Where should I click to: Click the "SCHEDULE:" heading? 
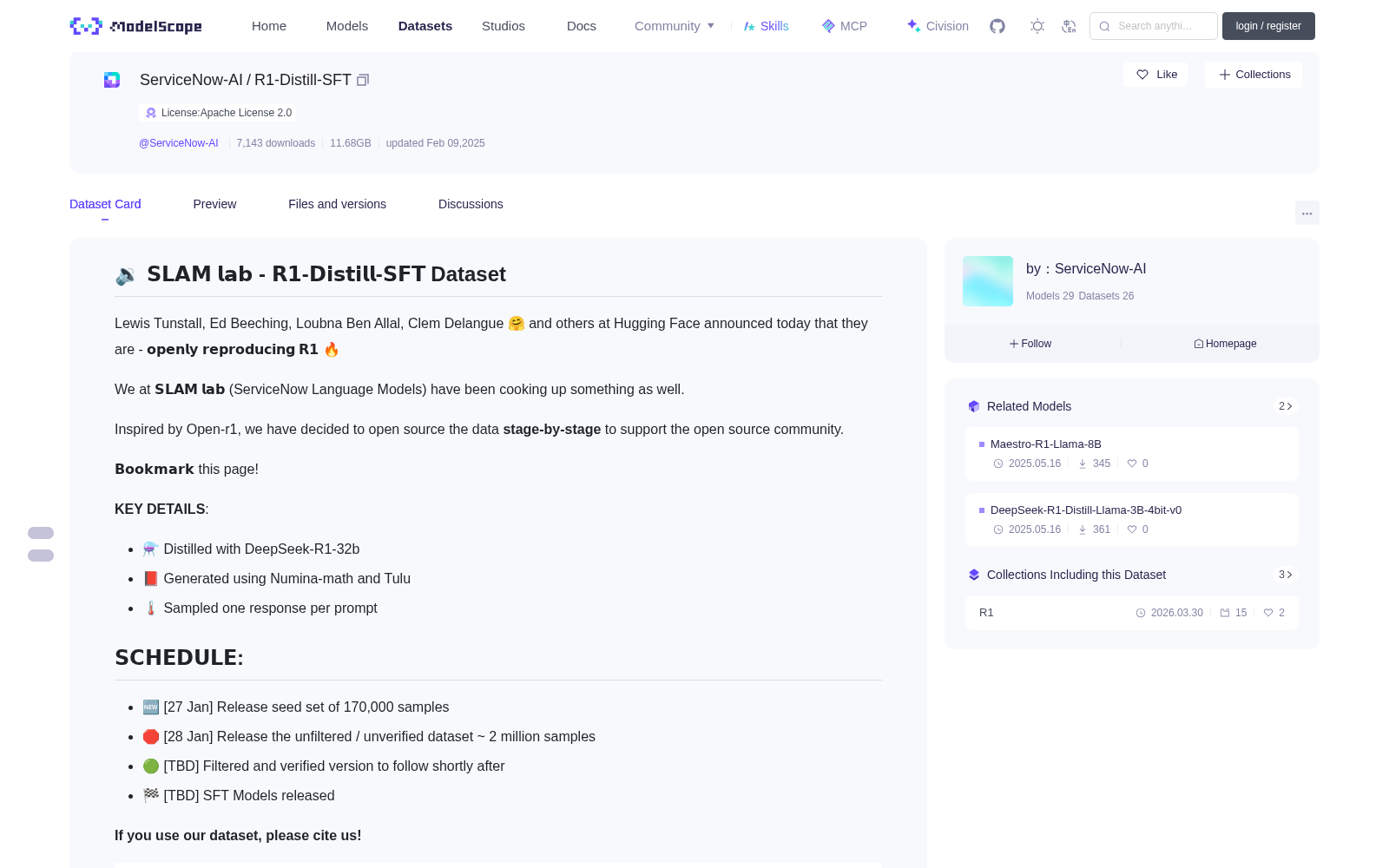coord(179,658)
